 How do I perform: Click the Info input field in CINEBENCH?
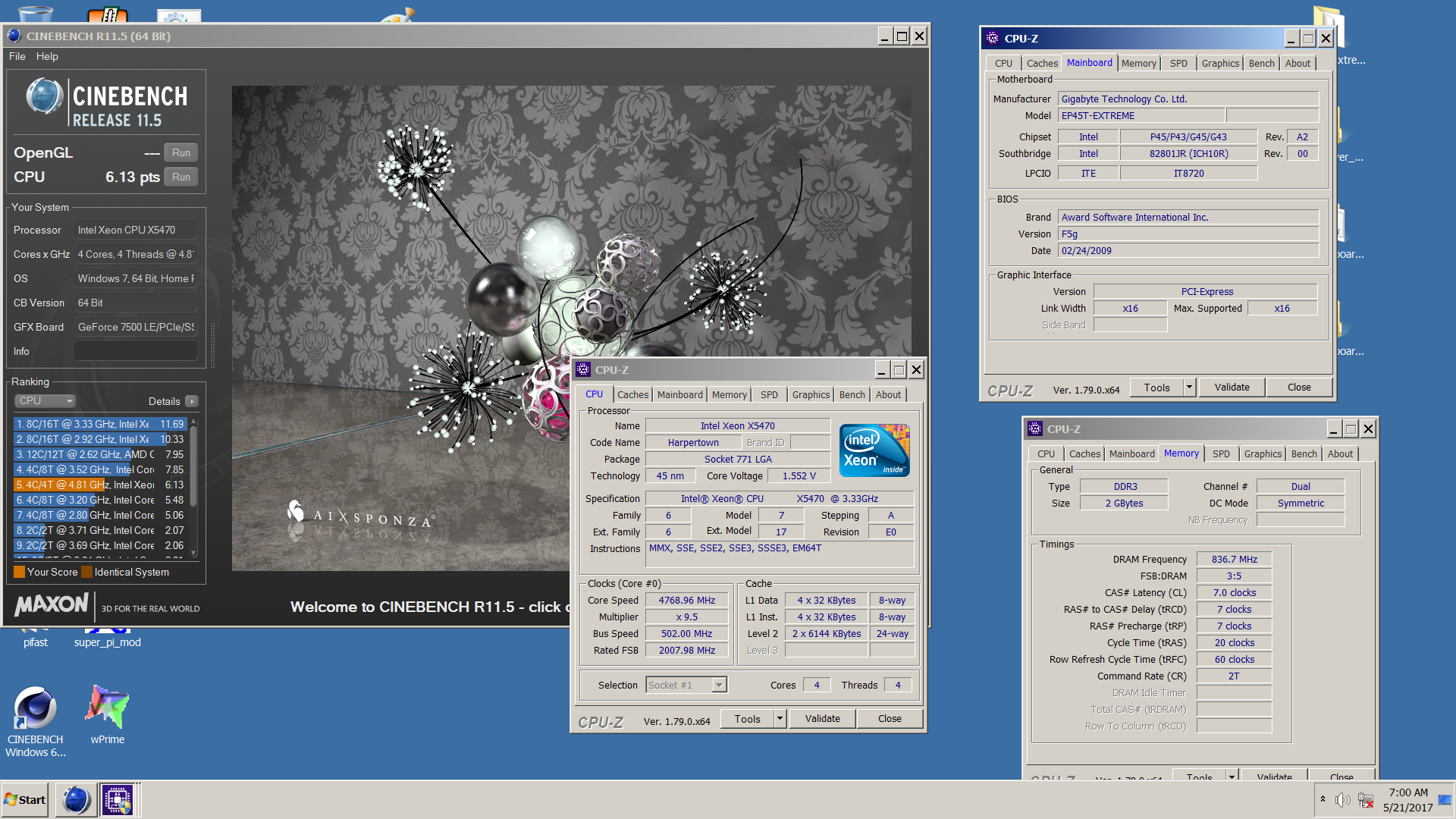point(136,351)
